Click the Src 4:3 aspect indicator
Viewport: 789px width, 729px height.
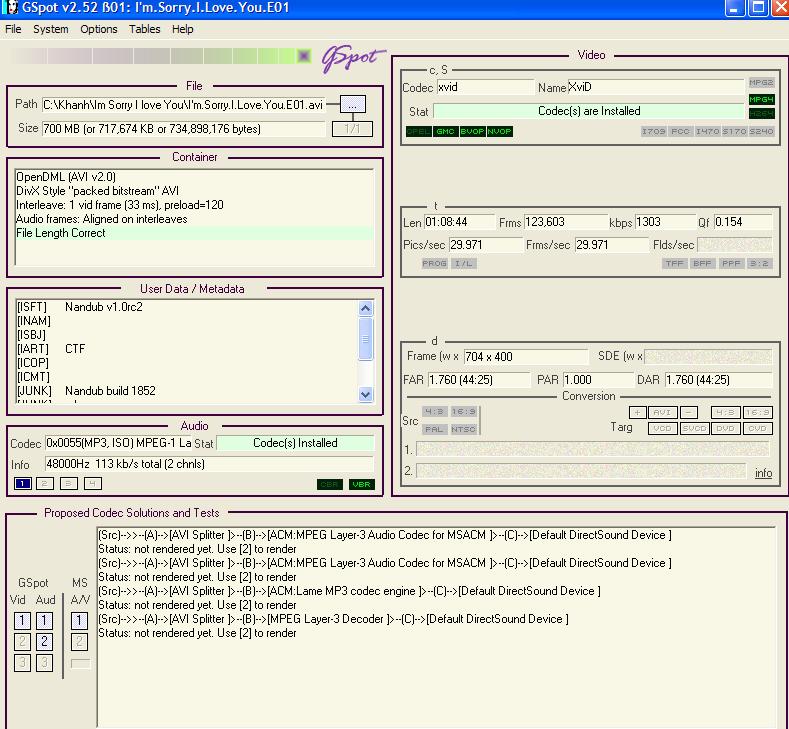434,412
